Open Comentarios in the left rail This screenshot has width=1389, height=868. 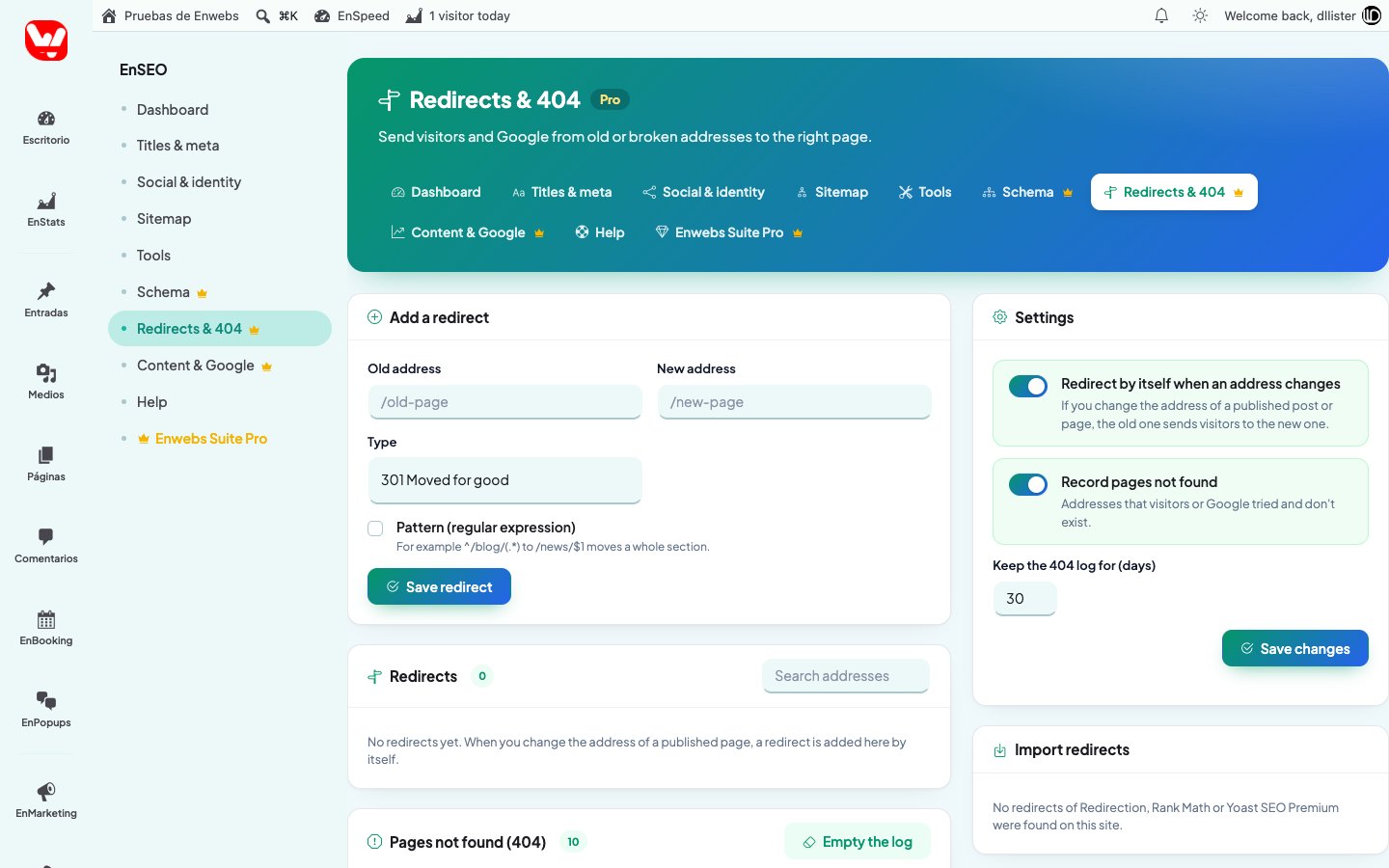(x=46, y=546)
